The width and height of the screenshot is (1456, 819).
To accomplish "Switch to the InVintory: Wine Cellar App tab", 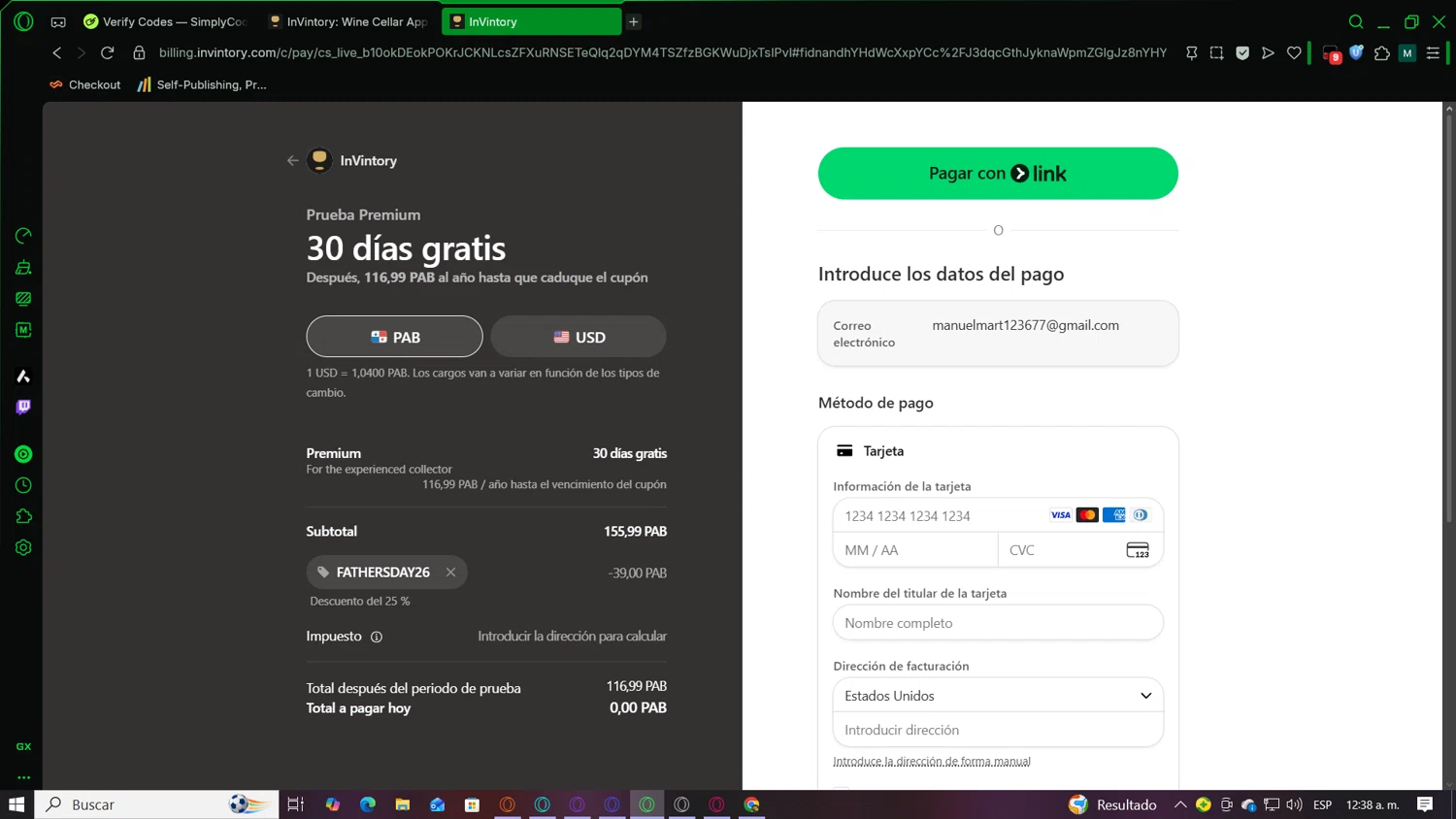I will (x=348, y=21).
